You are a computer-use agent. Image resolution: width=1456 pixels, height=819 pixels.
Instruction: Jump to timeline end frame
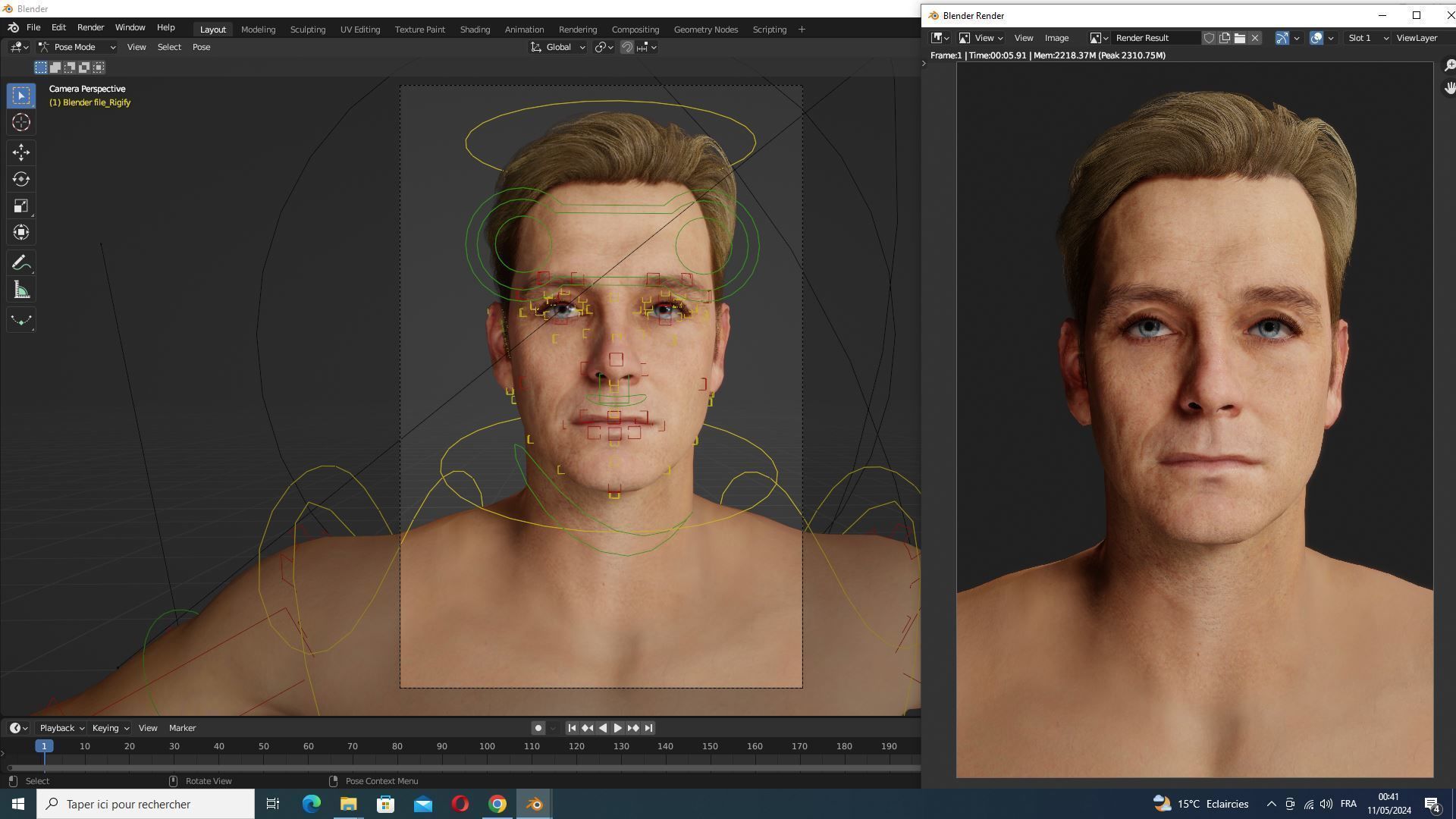(x=648, y=728)
